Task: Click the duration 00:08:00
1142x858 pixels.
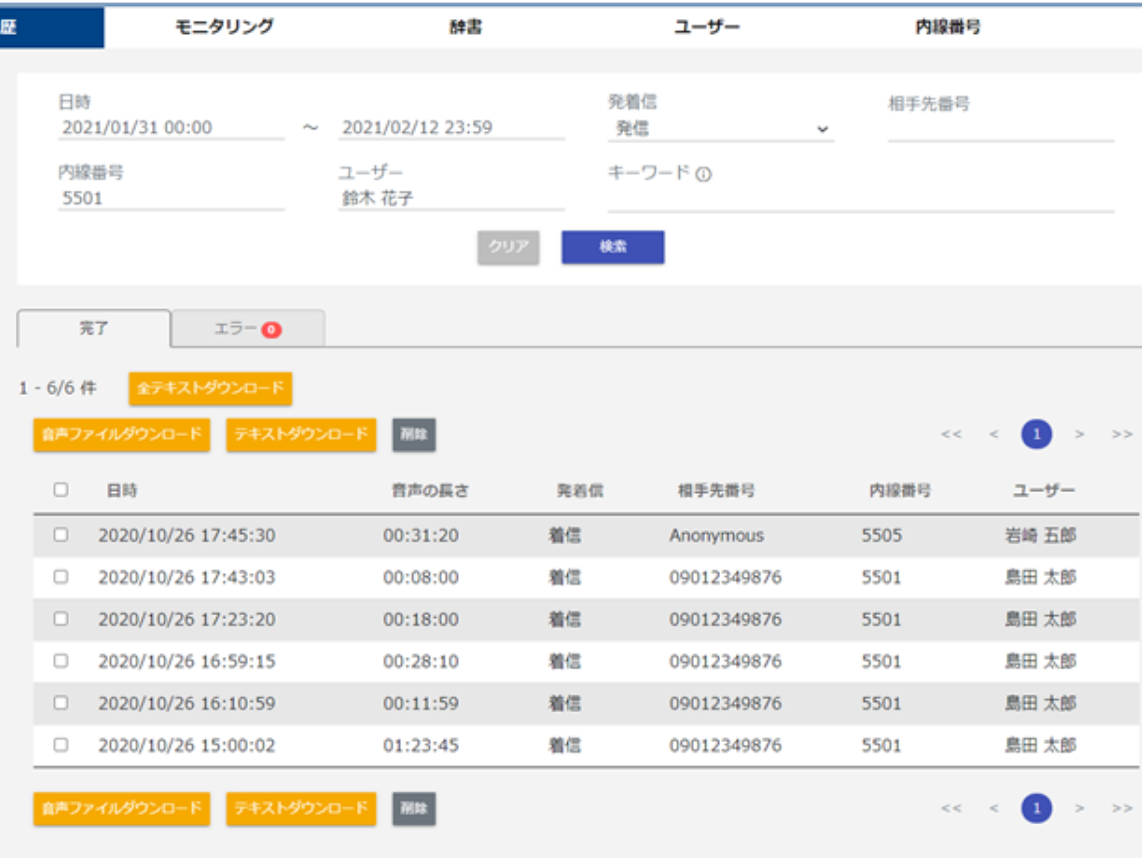Action: tap(421, 578)
